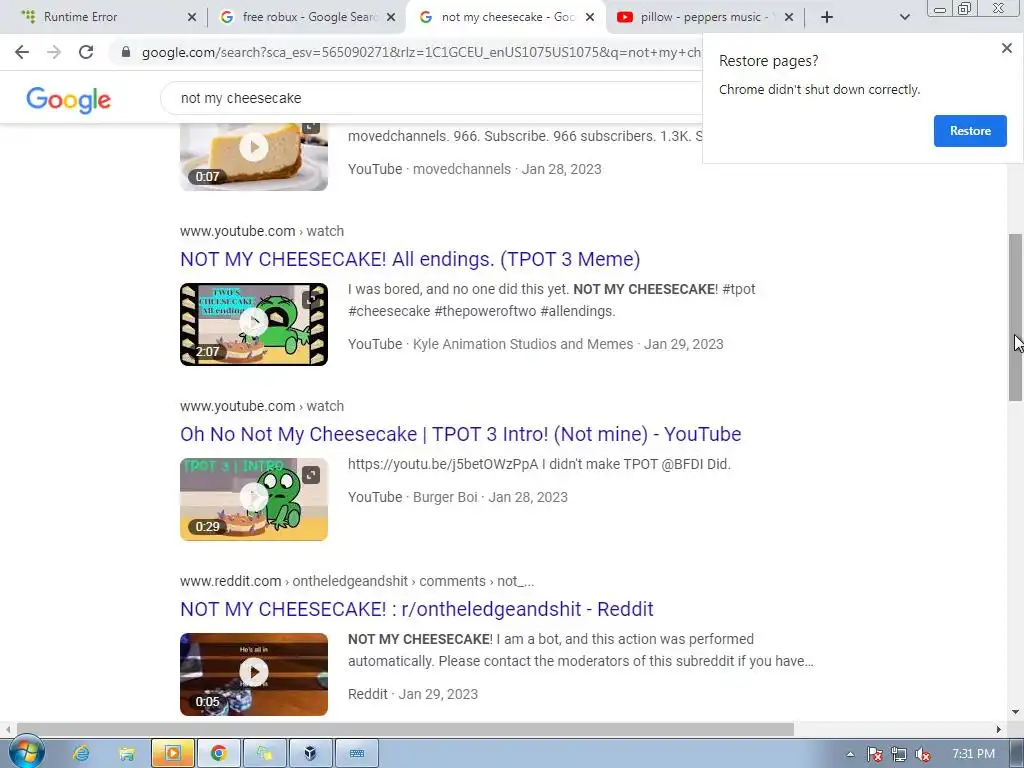Focus the search box with not my cheesecake

pos(431,98)
